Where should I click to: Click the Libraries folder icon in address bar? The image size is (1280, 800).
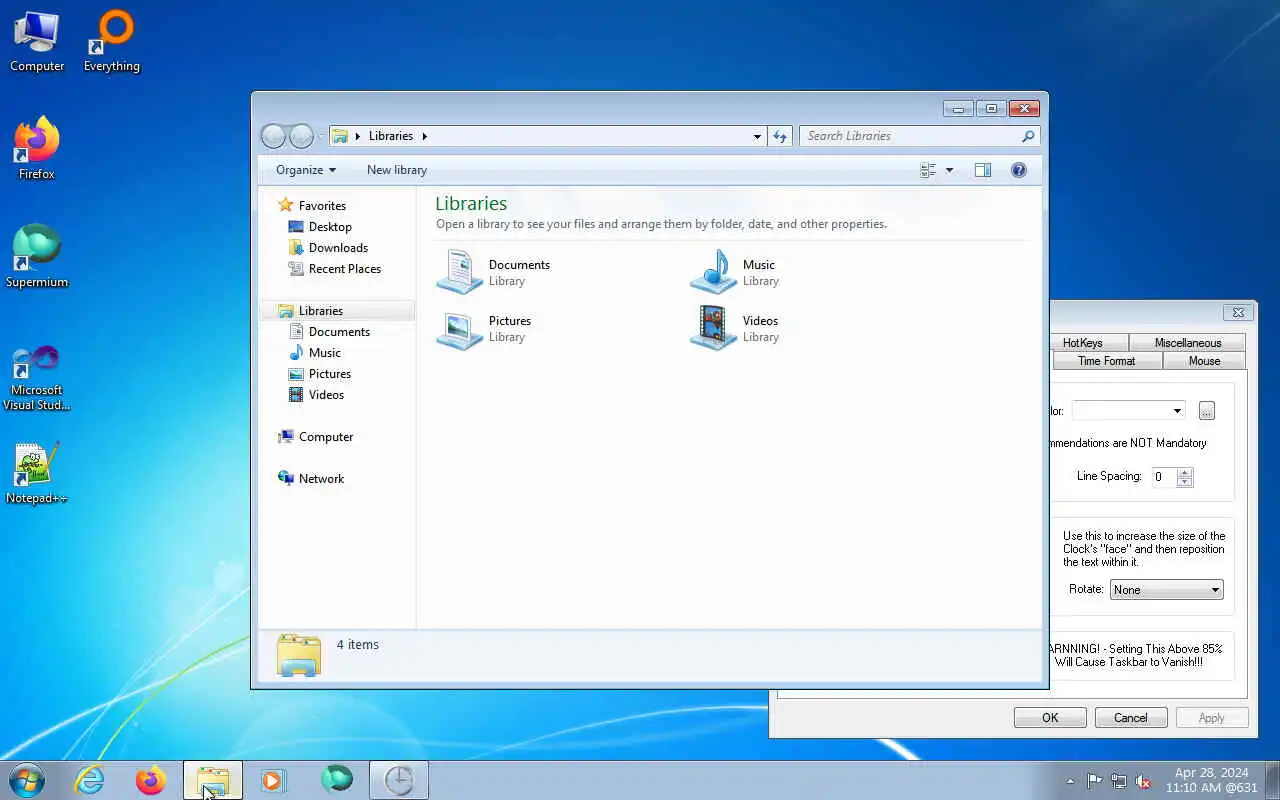pyautogui.click(x=340, y=136)
